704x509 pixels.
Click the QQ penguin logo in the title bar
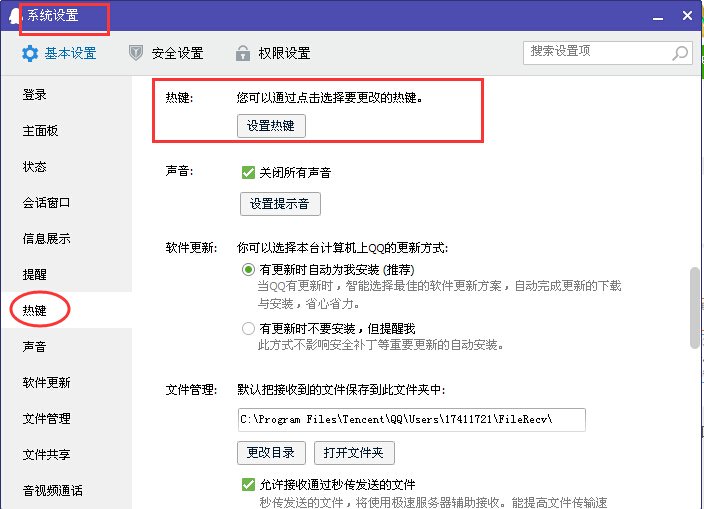tap(15, 16)
